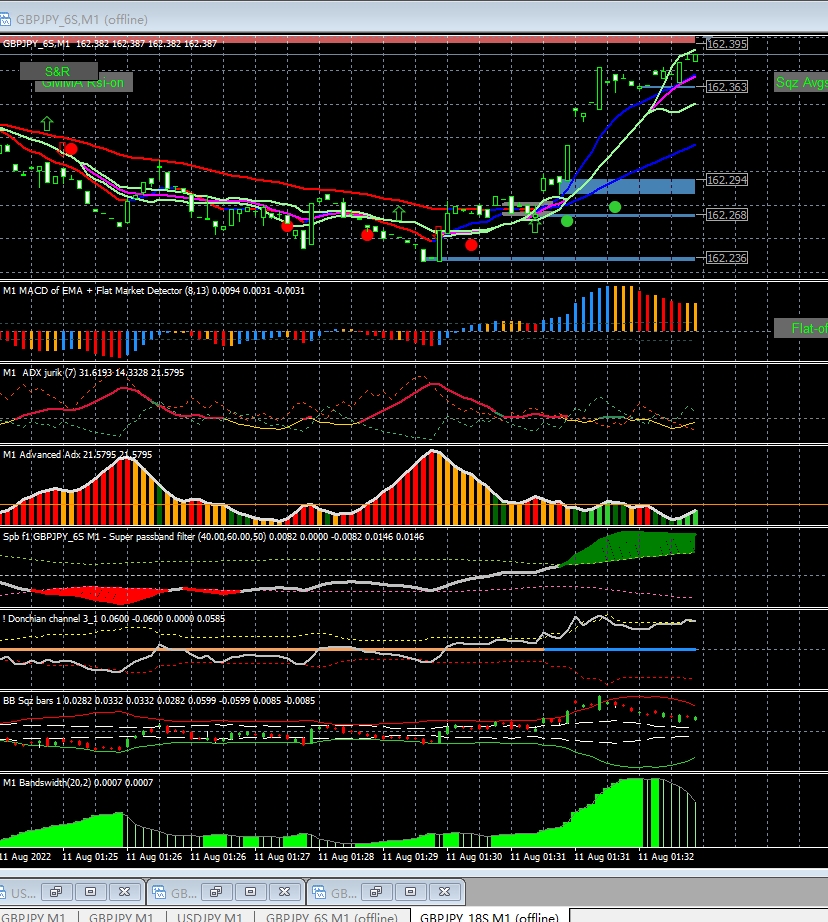
Task: Switch to GBPJPY_18S M1 (offline) tab
Action: click(489, 917)
